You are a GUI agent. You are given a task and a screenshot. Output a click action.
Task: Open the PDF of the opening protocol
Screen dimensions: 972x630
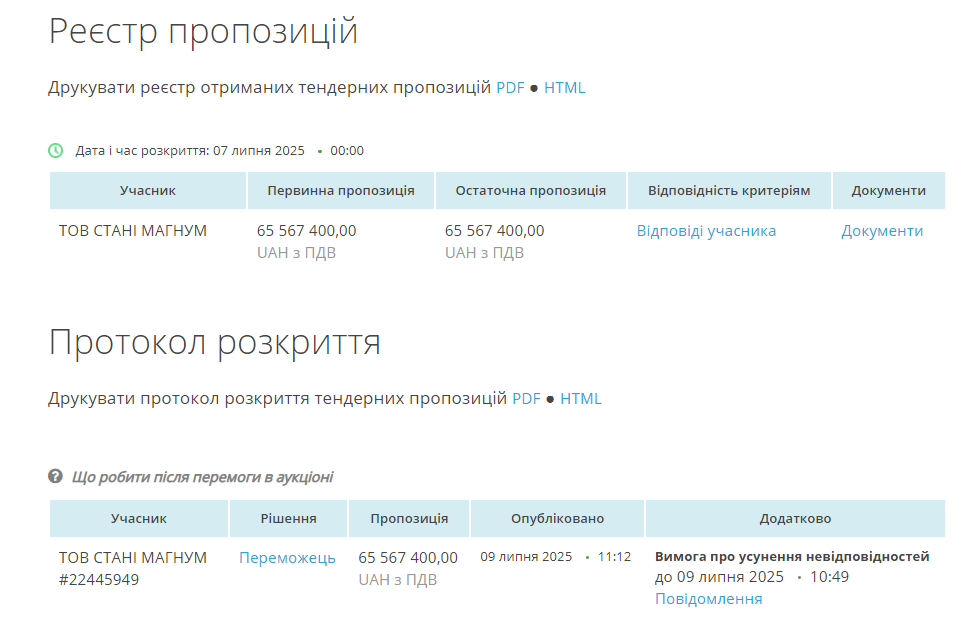coord(526,399)
